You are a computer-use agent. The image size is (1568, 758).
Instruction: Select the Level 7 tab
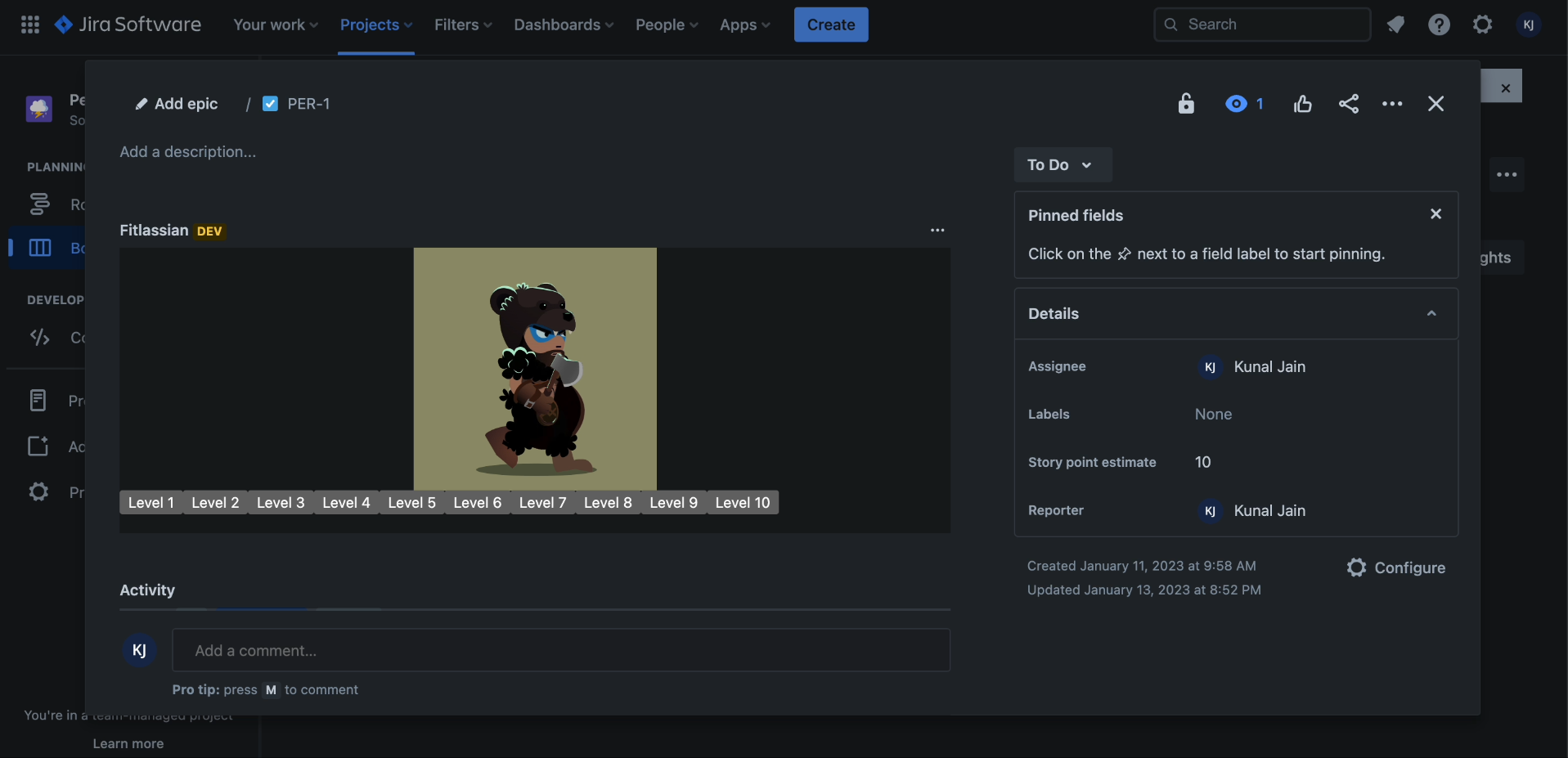tap(542, 503)
